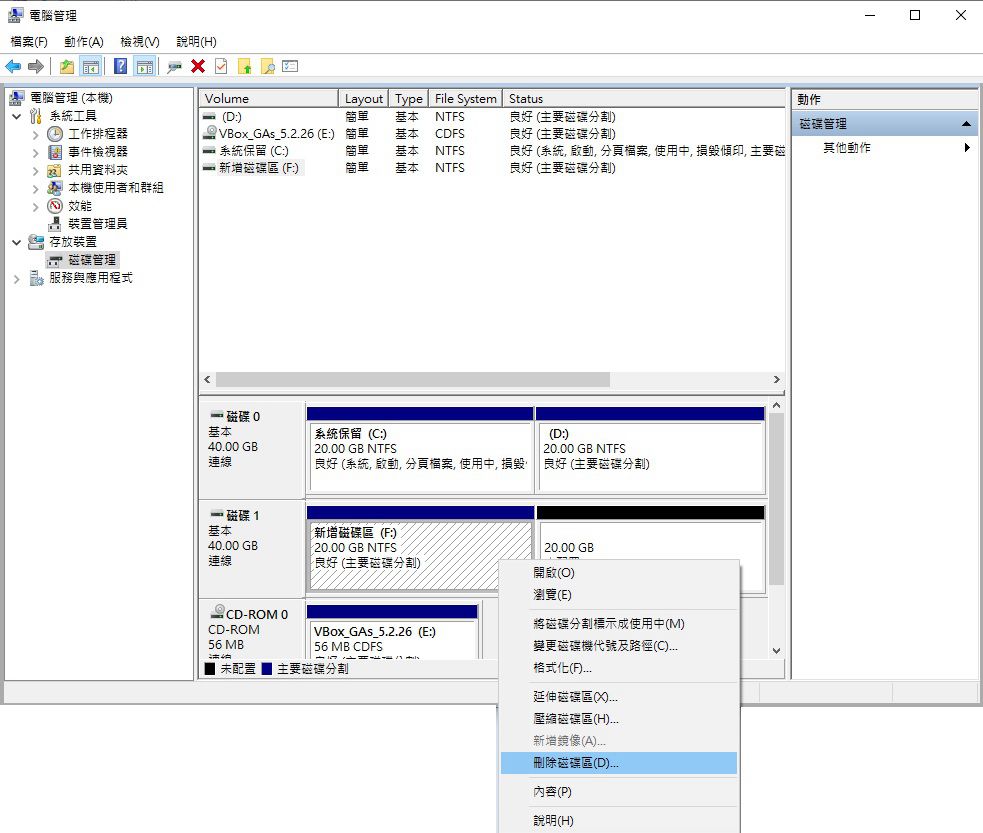
Task: Toggle the Show/Hide Action Pane toolbar icon
Action: pos(145,66)
